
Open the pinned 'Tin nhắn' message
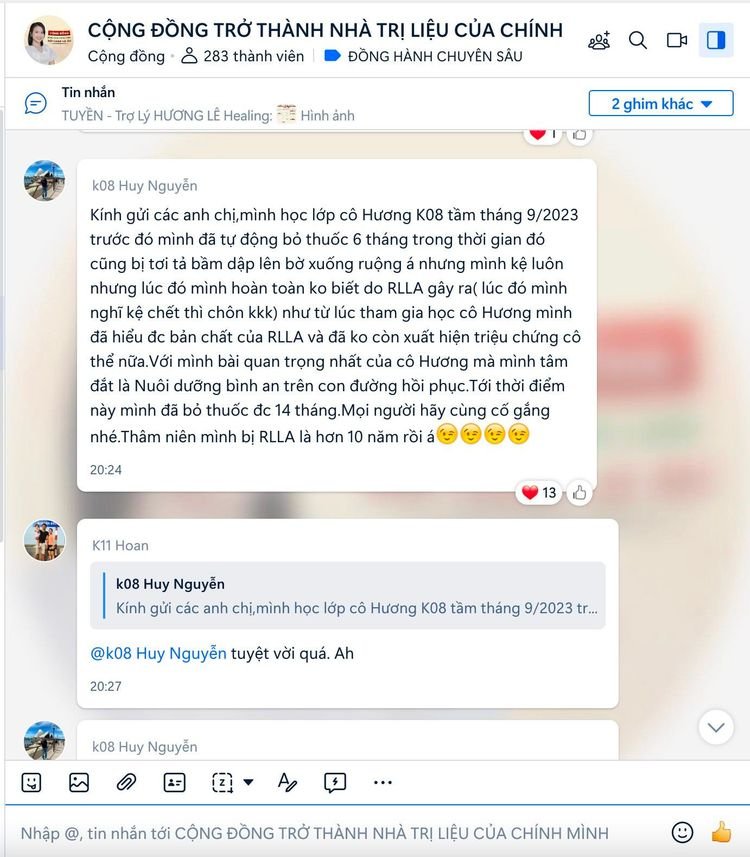tap(208, 104)
